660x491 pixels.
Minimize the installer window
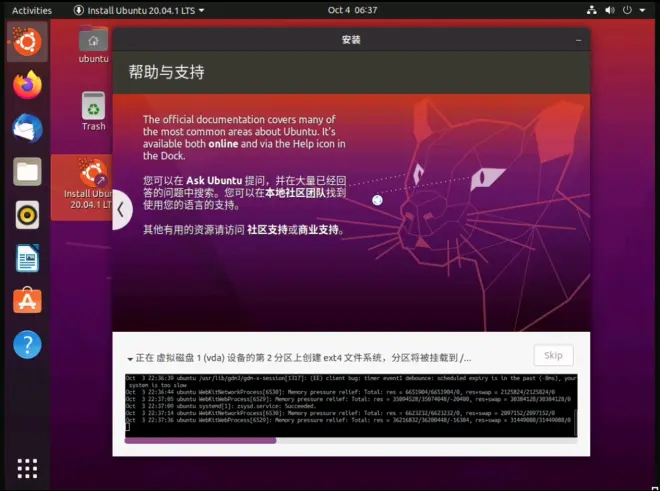point(578,40)
